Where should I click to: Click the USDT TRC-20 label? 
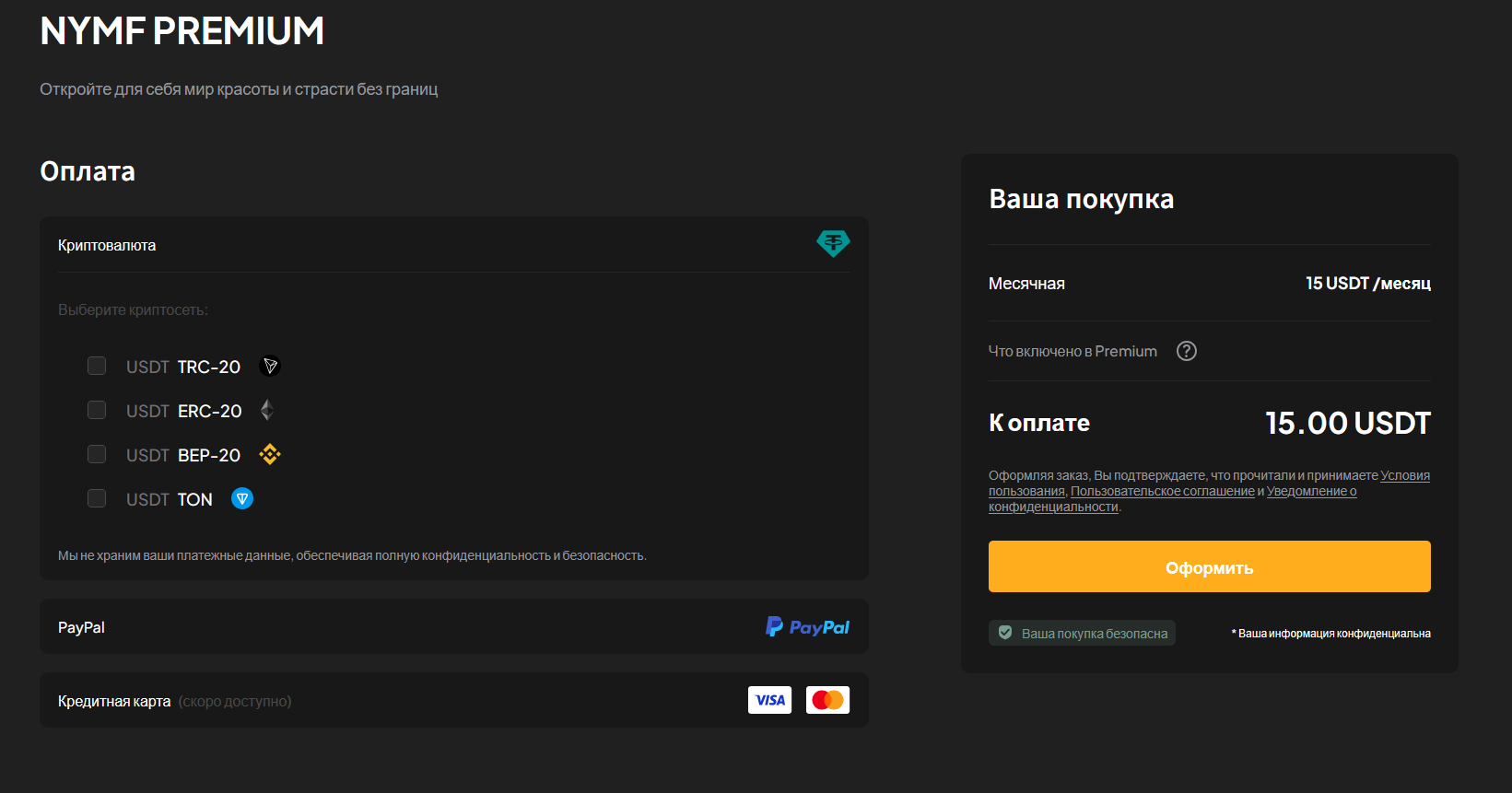pos(183,367)
